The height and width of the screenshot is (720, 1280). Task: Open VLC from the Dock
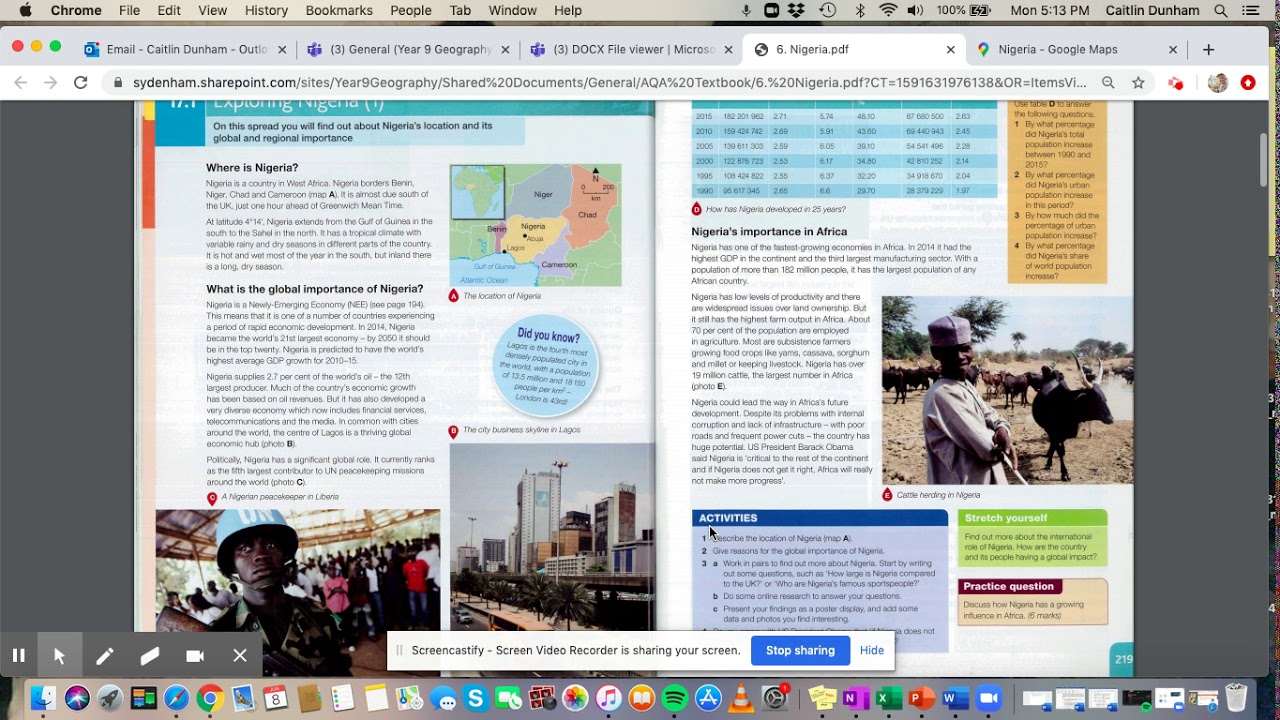pyautogui.click(x=741, y=698)
